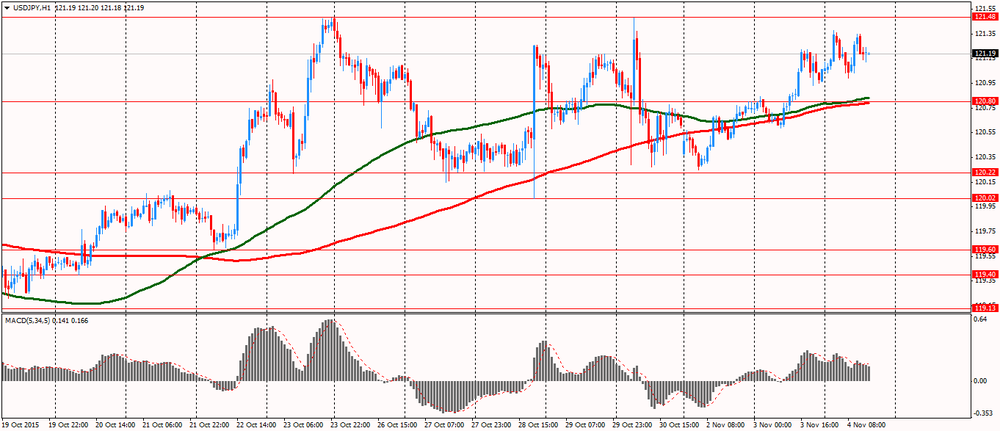
Task: Click the 121.55 value on the price scale
Action: click(985, 9)
